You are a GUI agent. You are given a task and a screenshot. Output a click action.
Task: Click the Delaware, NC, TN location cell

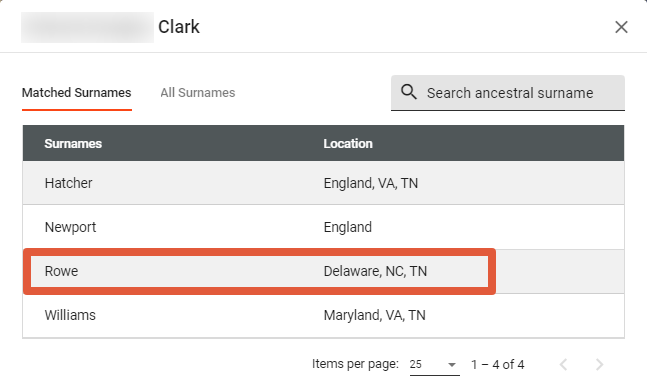[x=375, y=271]
